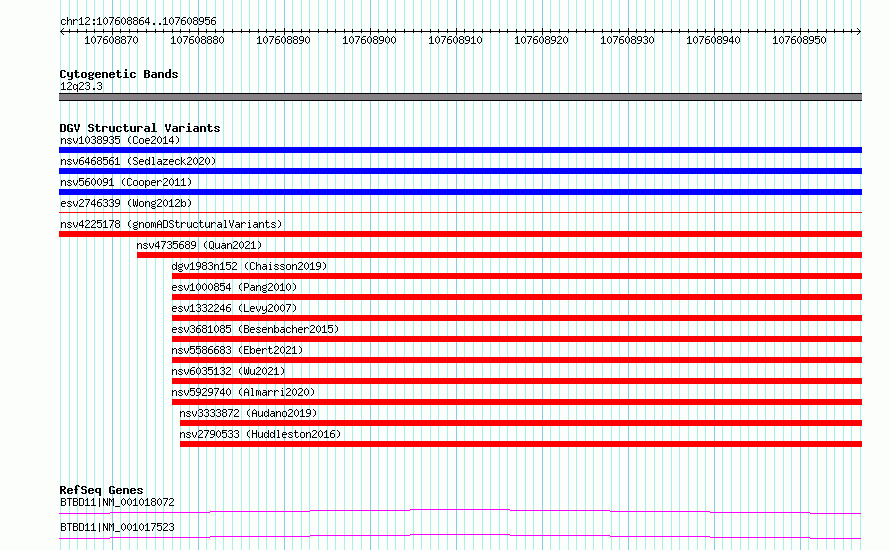
Task: Select the 12q23.3 band label
Action: click(81, 86)
